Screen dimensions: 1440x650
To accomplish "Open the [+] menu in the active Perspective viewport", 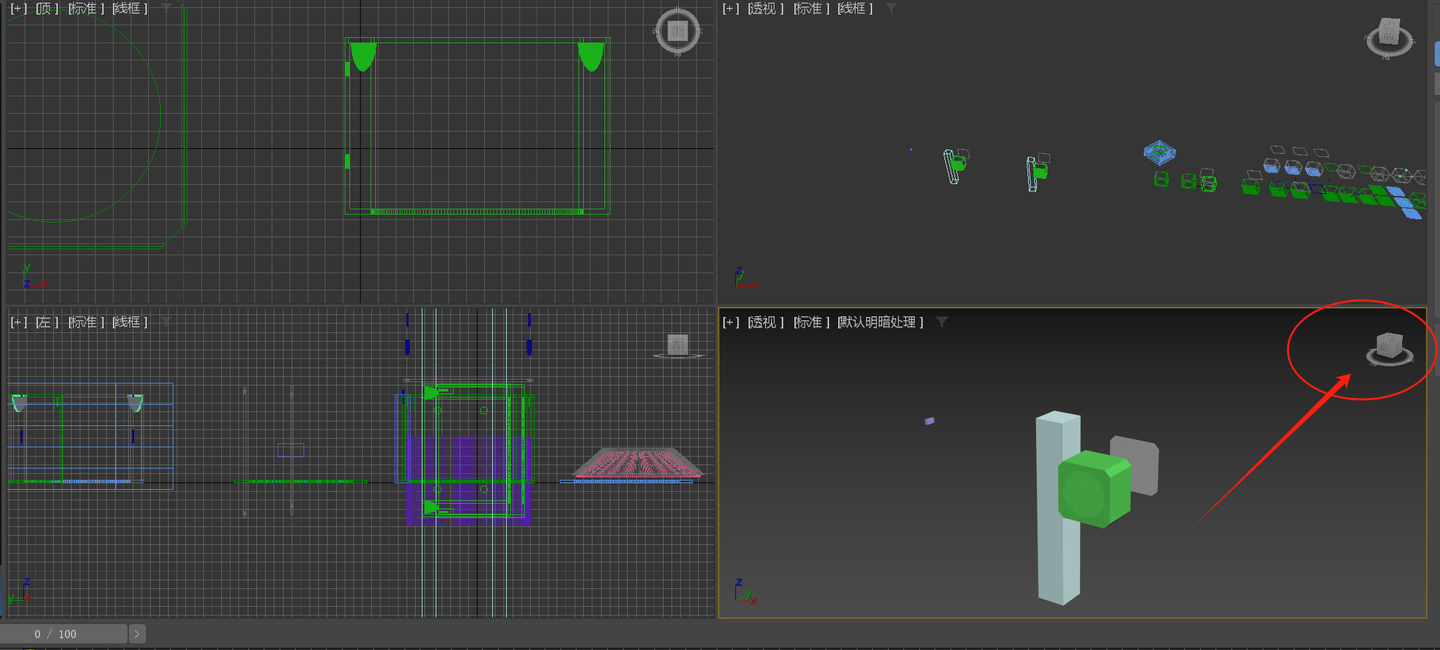I will [x=731, y=322].
